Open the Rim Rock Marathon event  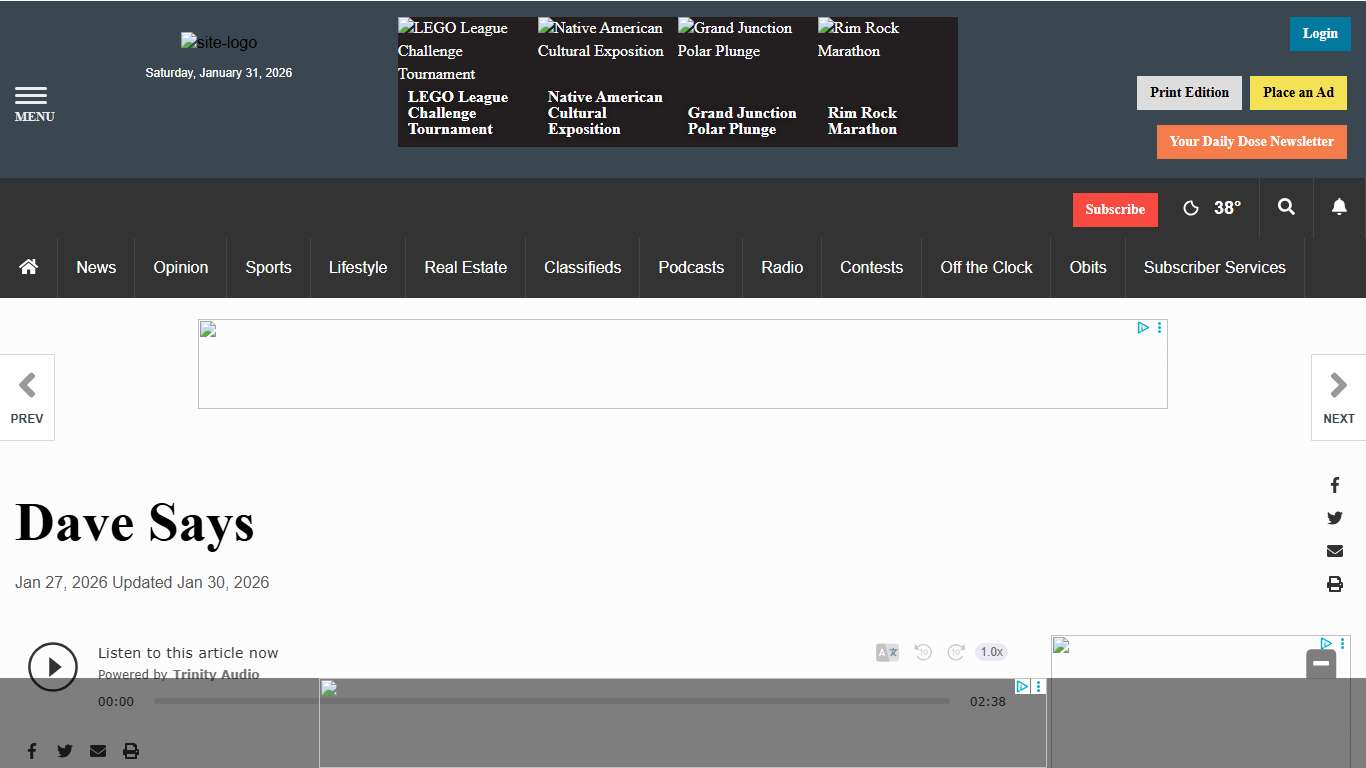point(862,121)
